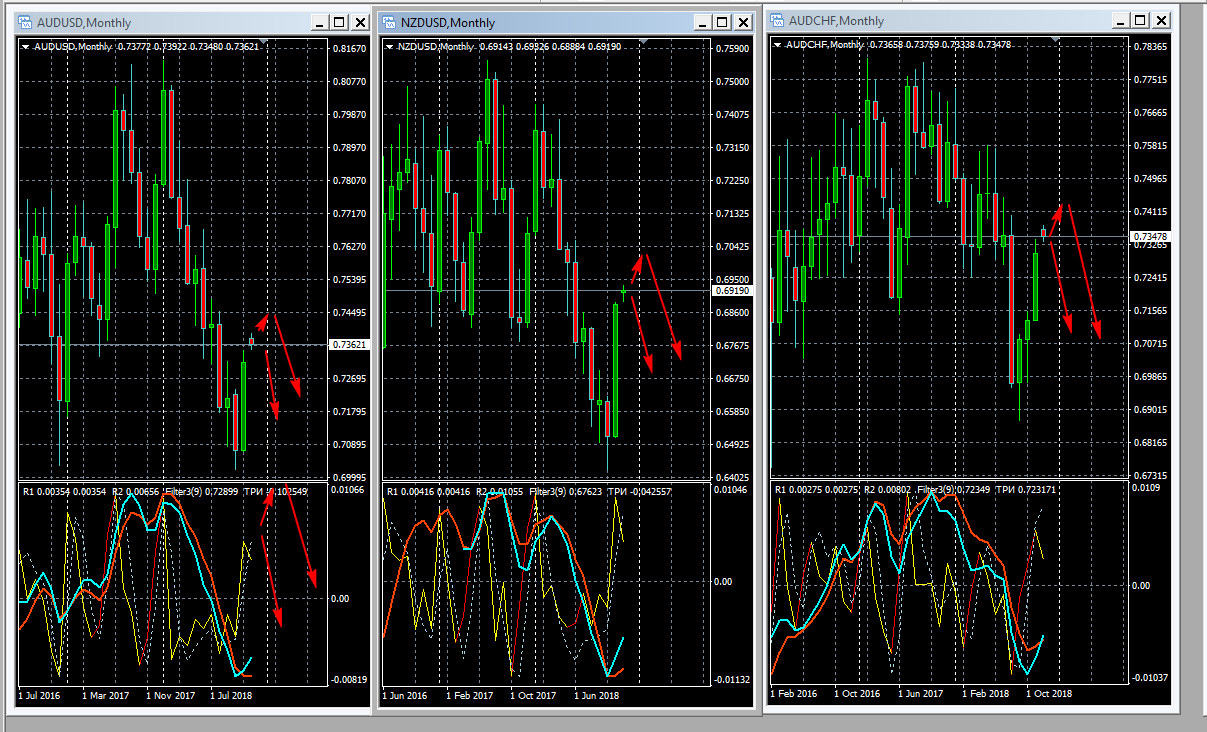Open the triangle menu beside NZDUSD,Monthly chart label
Image resolution: width=1207 pixels, height=732 pixels.
[x=389, y=46]
